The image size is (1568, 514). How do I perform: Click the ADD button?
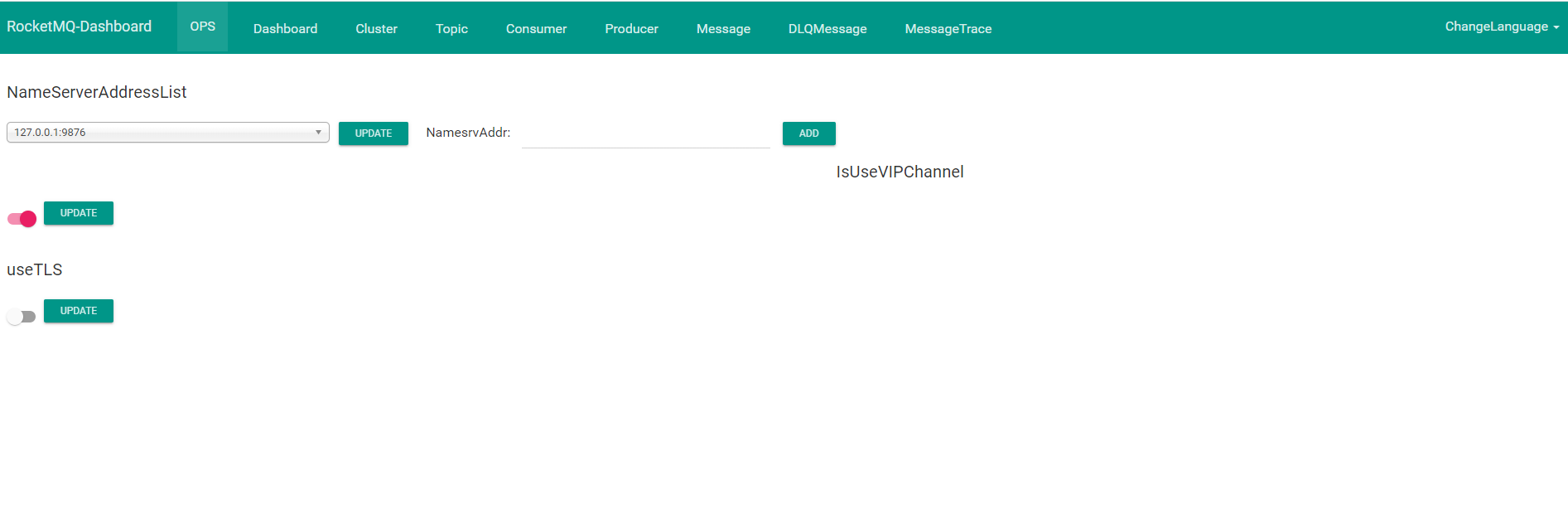[x=809, y=133]
